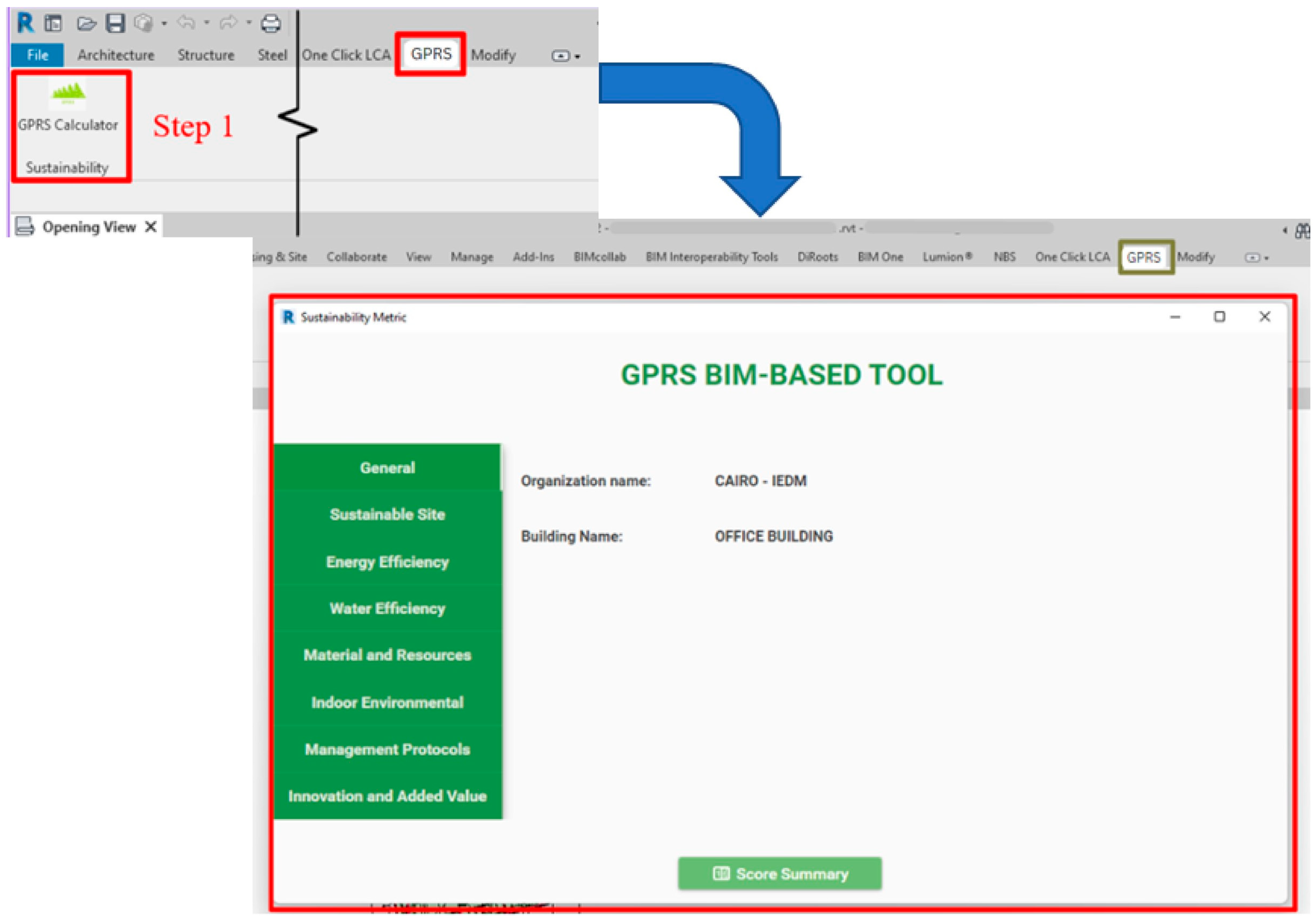Image resolution: width=1316 pixels, height=923 pixels.
Task: Click the Synchronize cube icon
Action: [x=143, y=23]
